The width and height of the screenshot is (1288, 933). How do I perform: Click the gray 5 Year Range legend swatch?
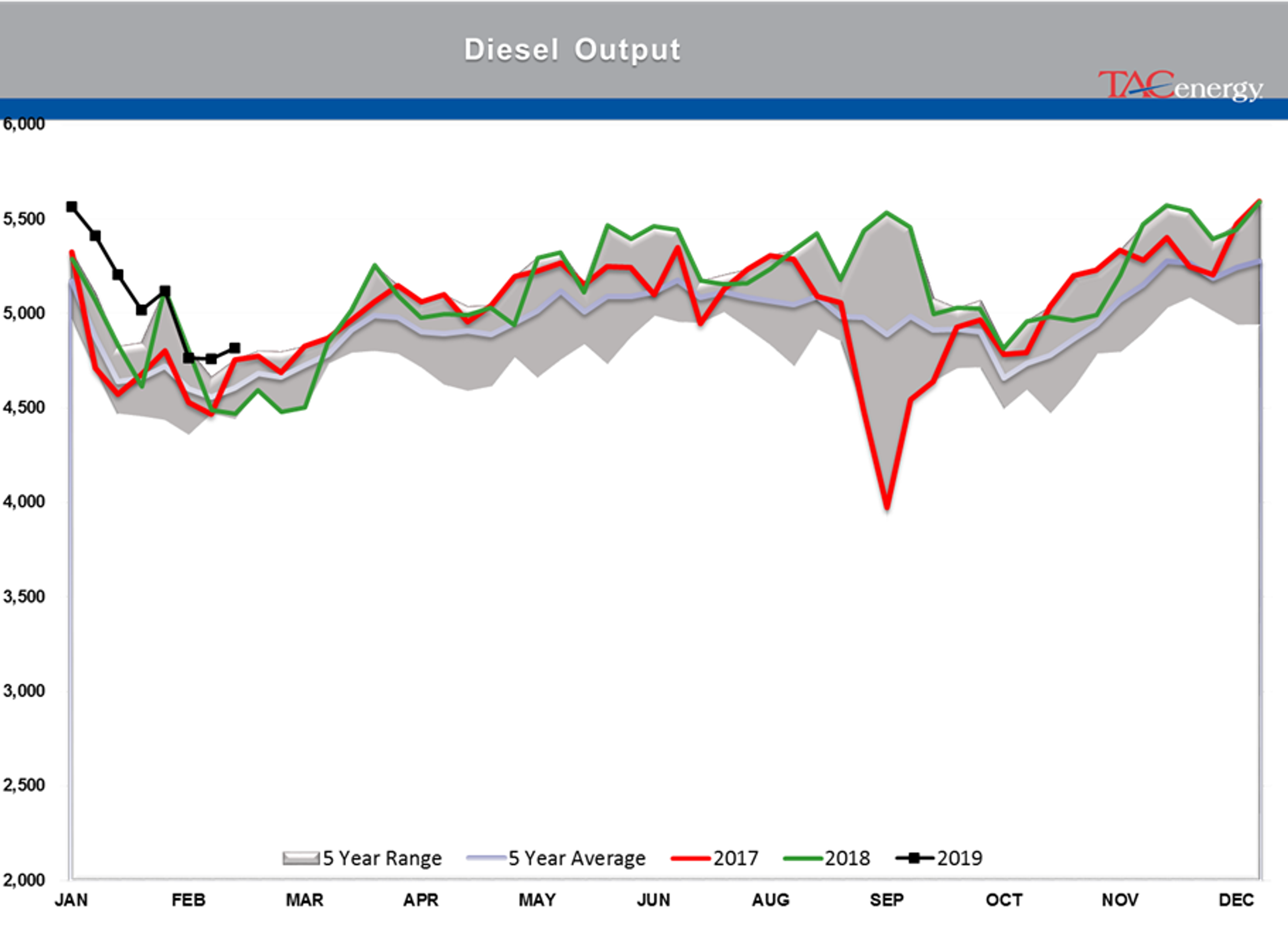[301, 858]
